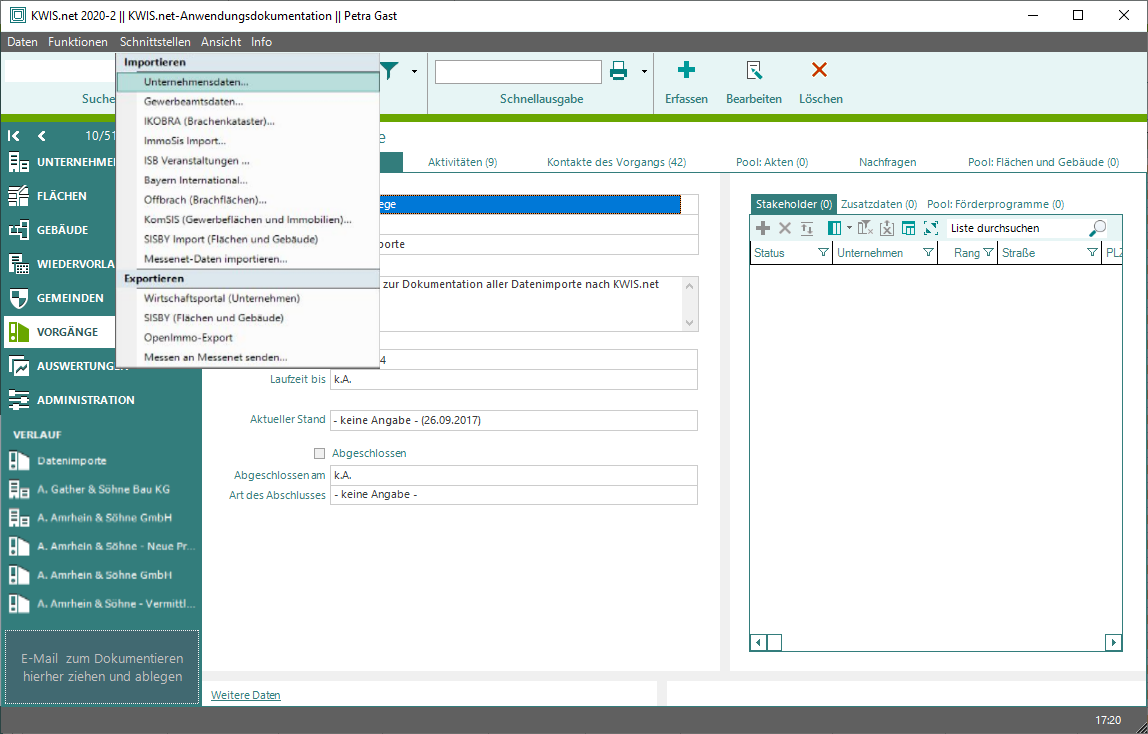Open the Daten menu
This screenshot has height=734, width=1148.
click(23, 42)
